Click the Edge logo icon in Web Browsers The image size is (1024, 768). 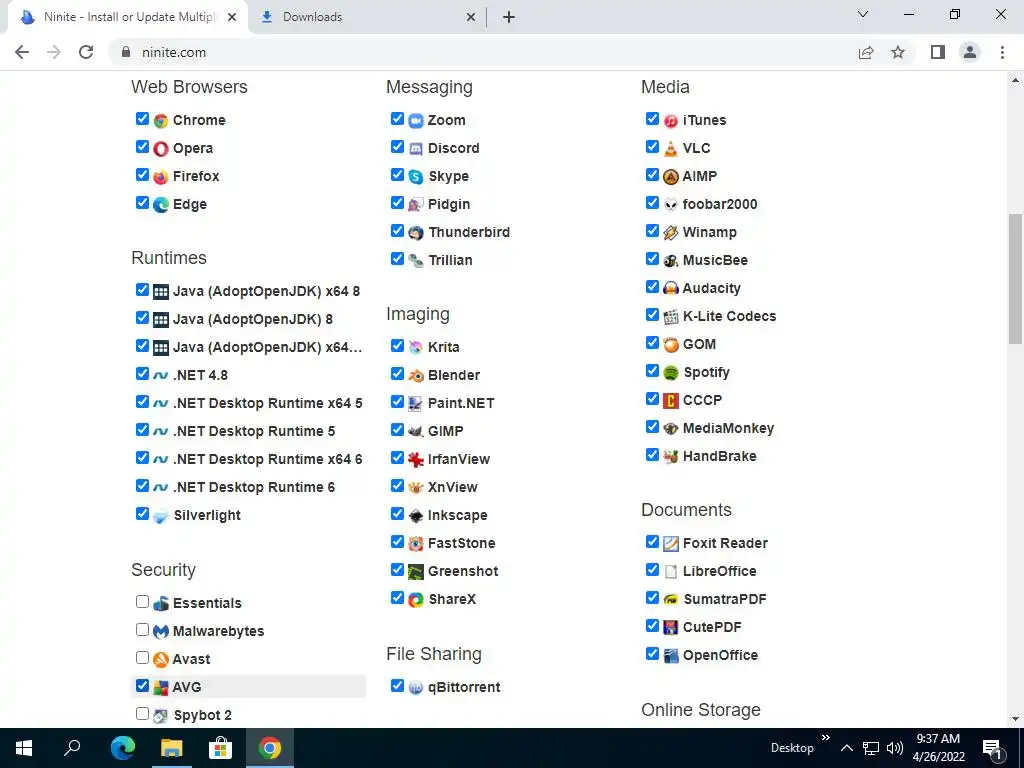click(x=161, y=205)
